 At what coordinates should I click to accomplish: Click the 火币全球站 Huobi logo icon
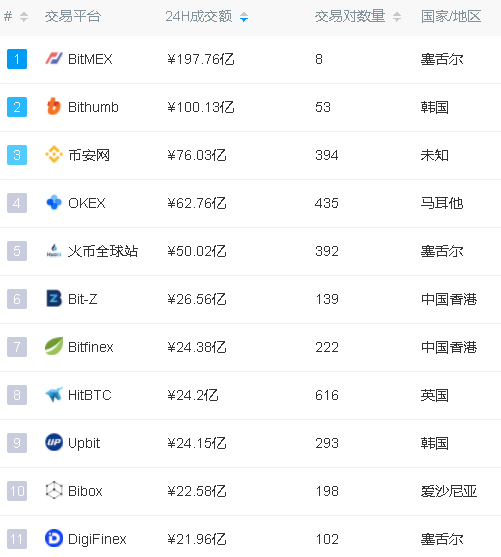54,251
